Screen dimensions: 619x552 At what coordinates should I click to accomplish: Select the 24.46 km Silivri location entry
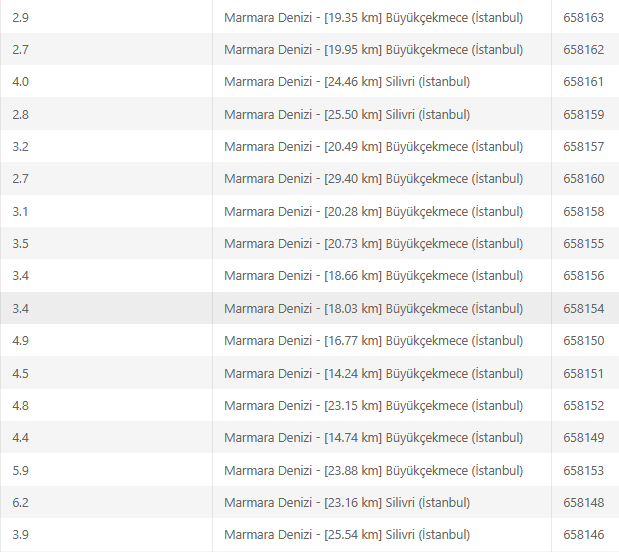coord(347,82)
